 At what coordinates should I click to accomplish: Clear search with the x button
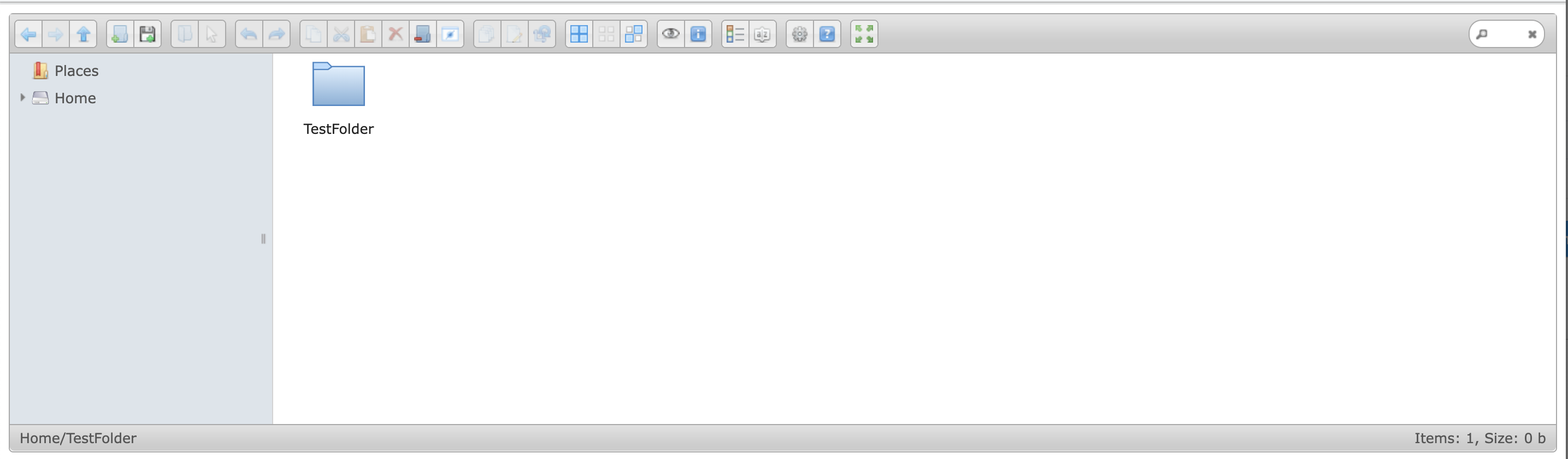pos(1532,35)
